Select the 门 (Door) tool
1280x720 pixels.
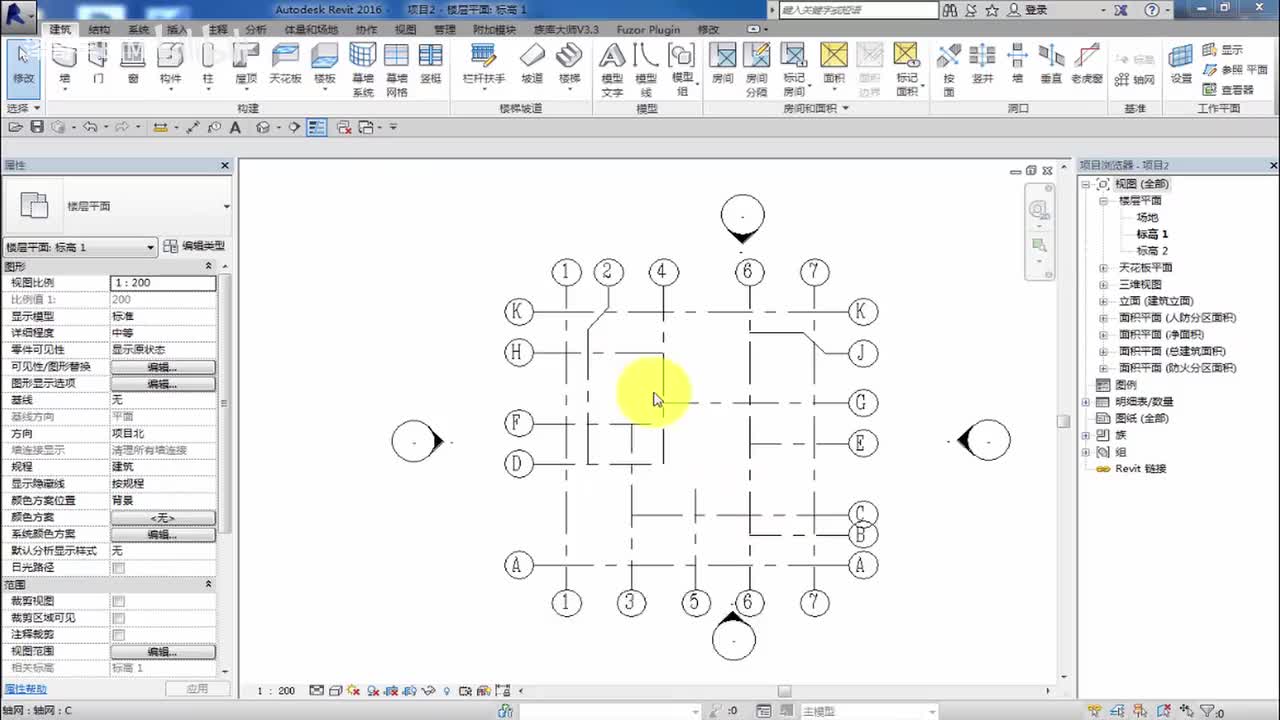pos(98,63)
